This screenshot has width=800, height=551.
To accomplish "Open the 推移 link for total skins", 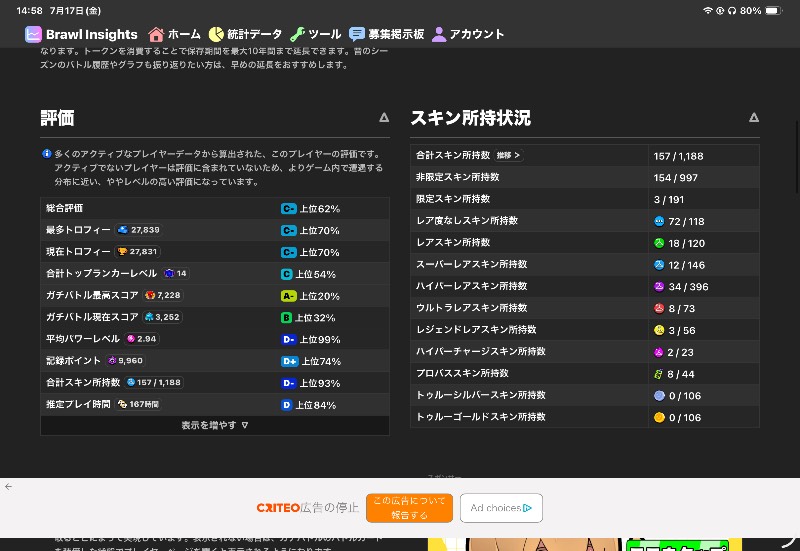I will [x=508, y=155].
